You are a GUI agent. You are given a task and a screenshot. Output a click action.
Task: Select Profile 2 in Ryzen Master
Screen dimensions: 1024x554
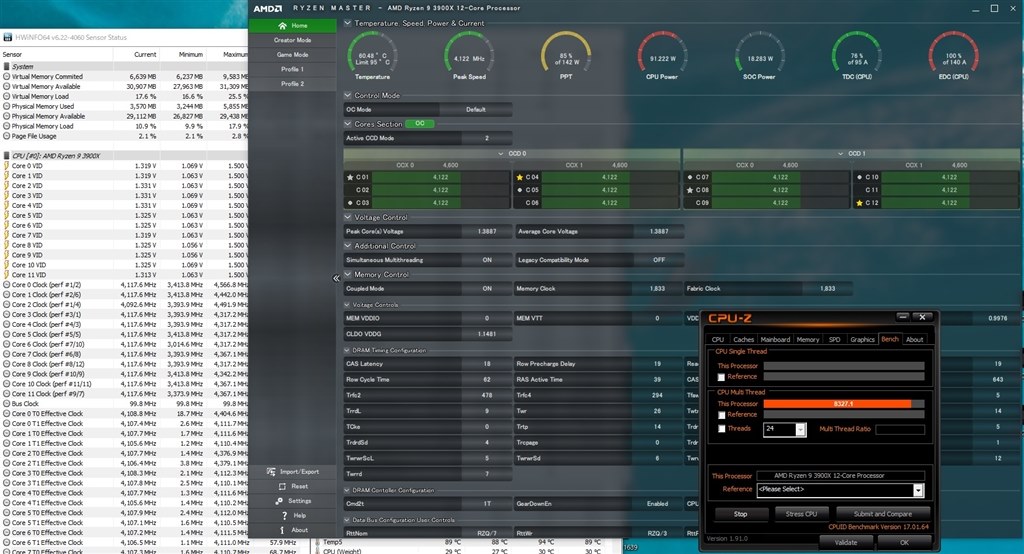[292, 84]
